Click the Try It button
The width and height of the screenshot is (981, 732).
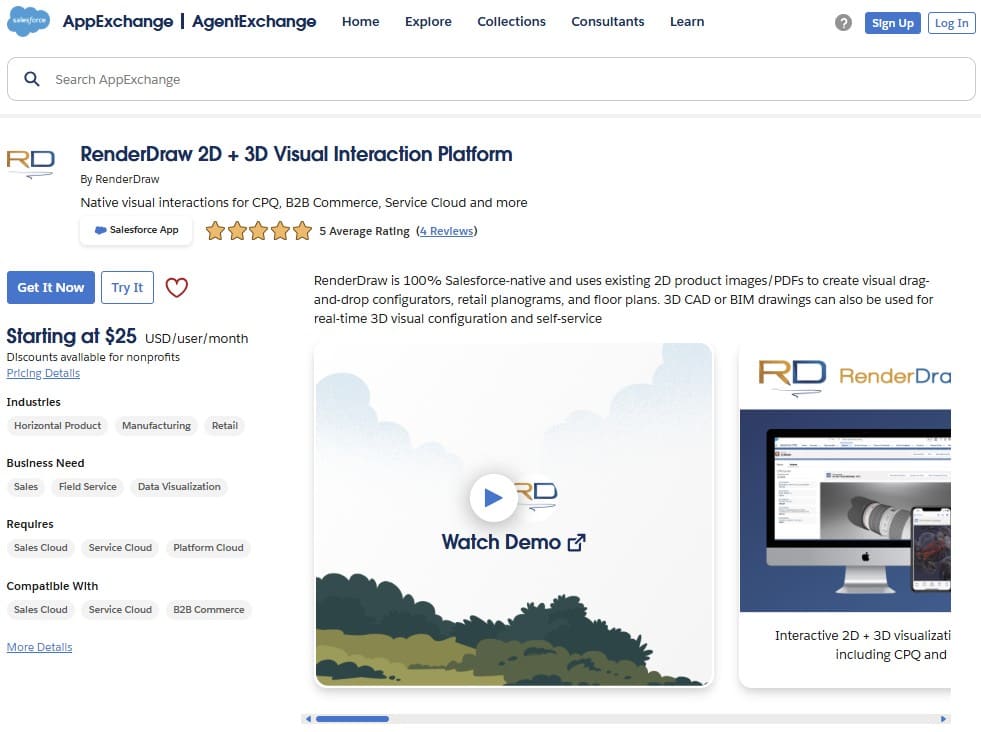127,288
